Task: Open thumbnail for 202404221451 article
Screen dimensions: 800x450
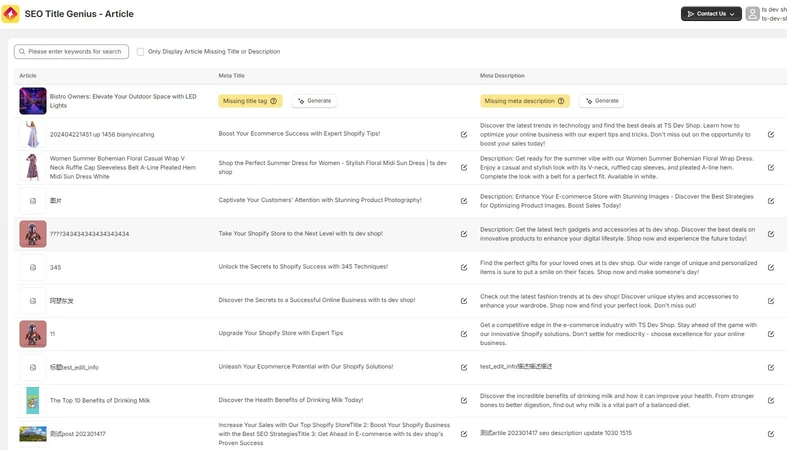Action: click(x=33, y=134)
